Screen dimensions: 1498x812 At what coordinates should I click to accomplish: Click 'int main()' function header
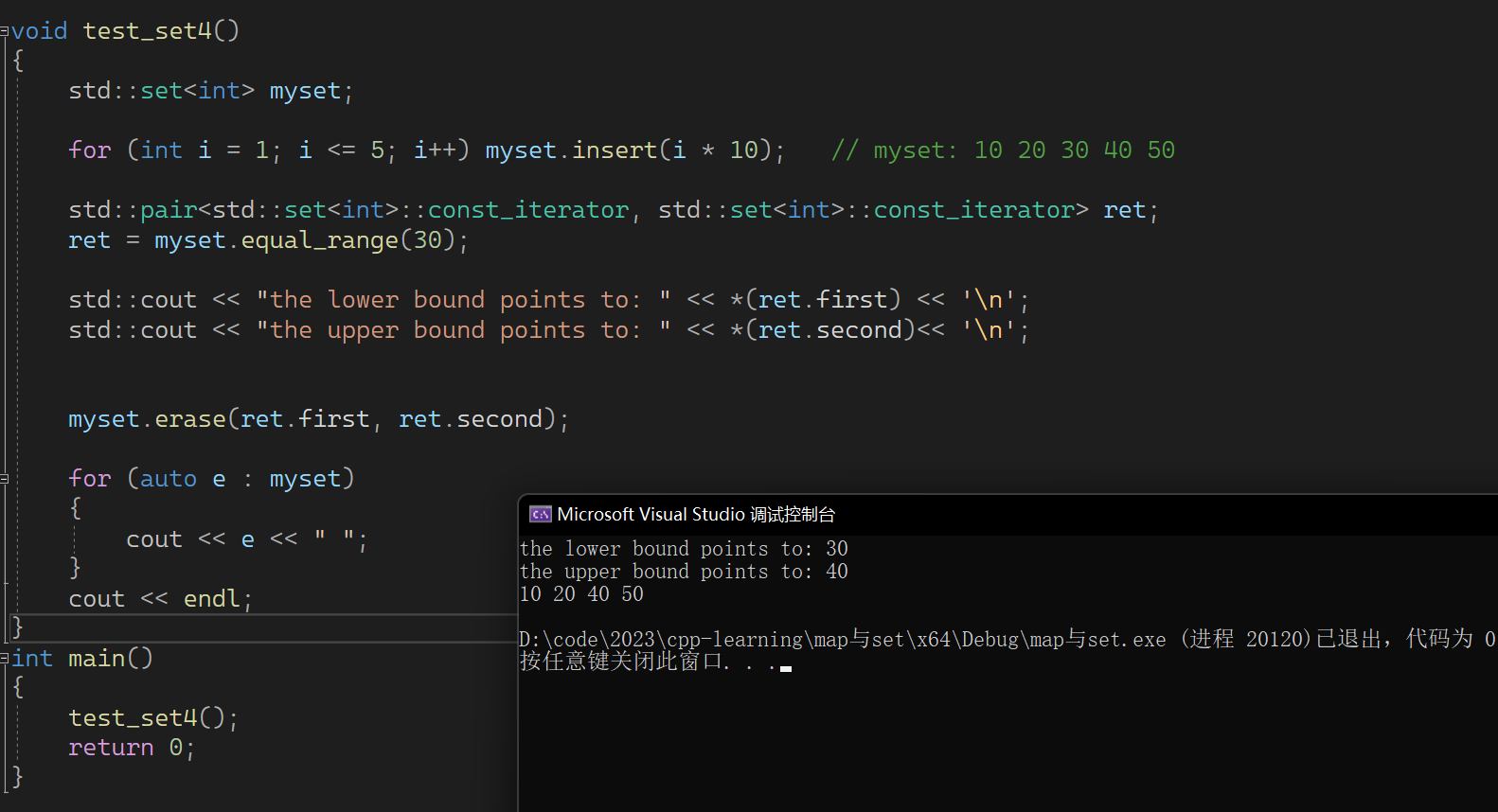click(81, 659)
